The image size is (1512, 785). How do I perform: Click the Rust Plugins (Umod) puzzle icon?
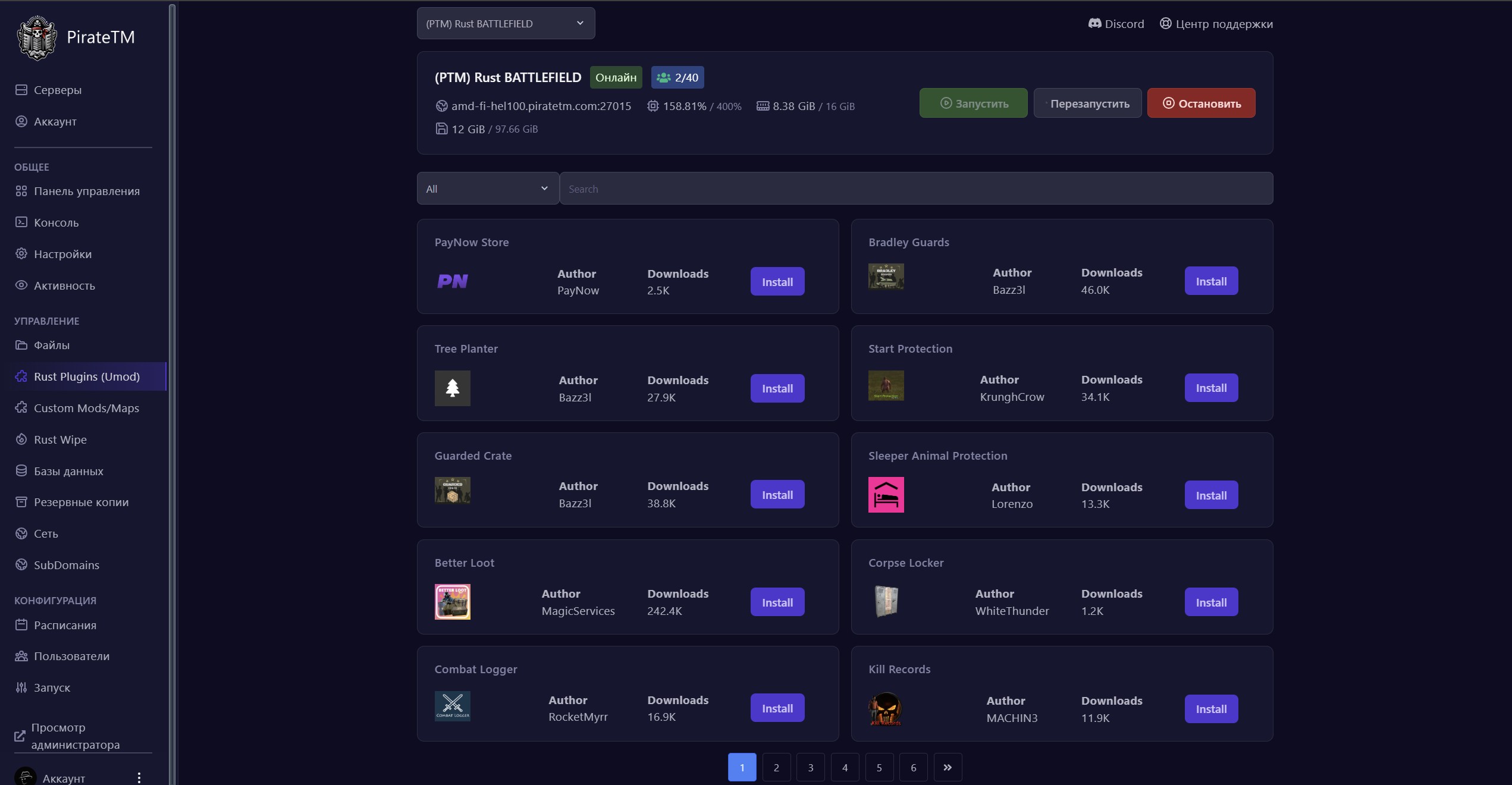pos(21,376)
